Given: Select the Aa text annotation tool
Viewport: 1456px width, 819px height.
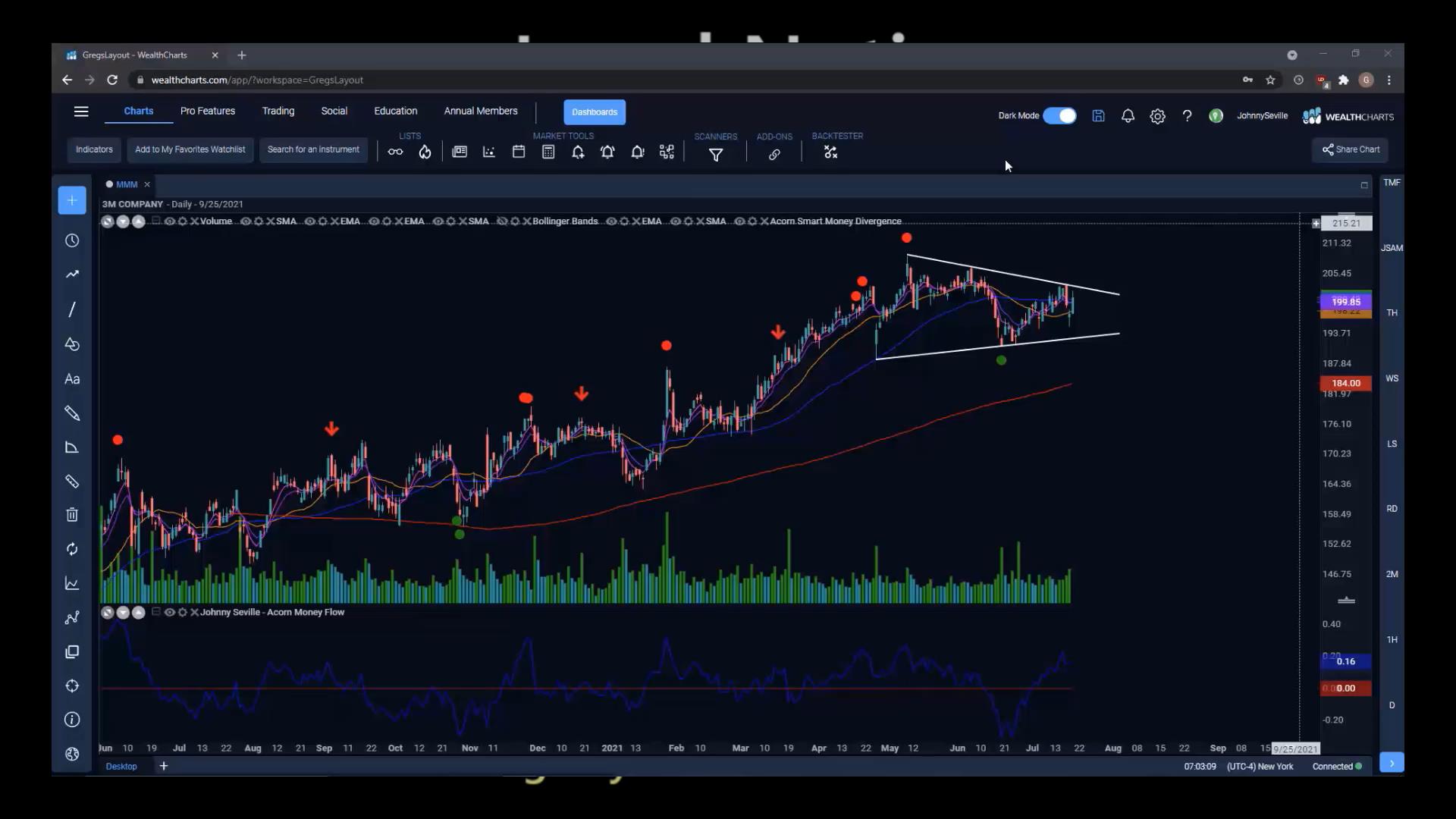Looking at the screenshot, I should click(72, 379).
